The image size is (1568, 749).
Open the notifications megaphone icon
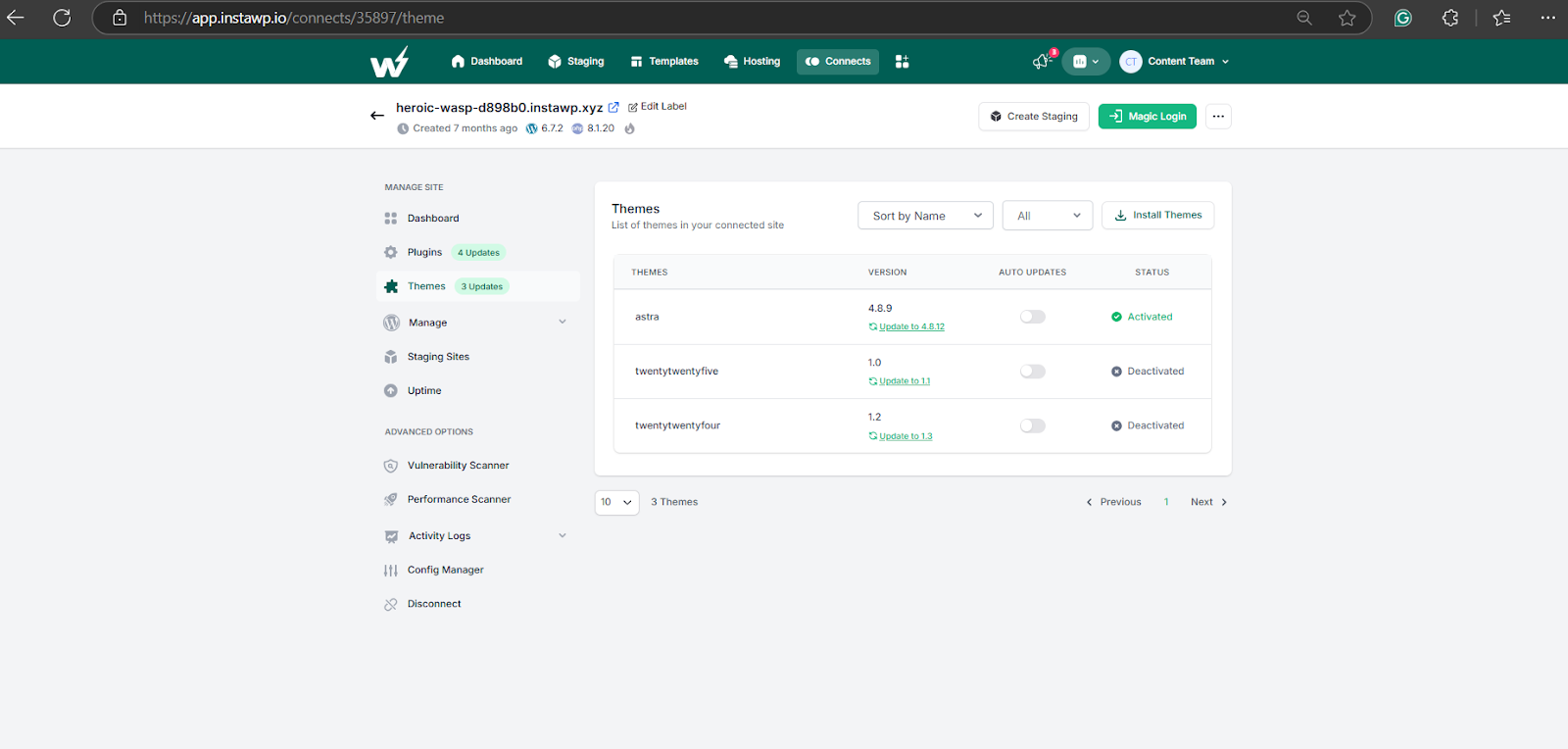[x=1042, y=62]
